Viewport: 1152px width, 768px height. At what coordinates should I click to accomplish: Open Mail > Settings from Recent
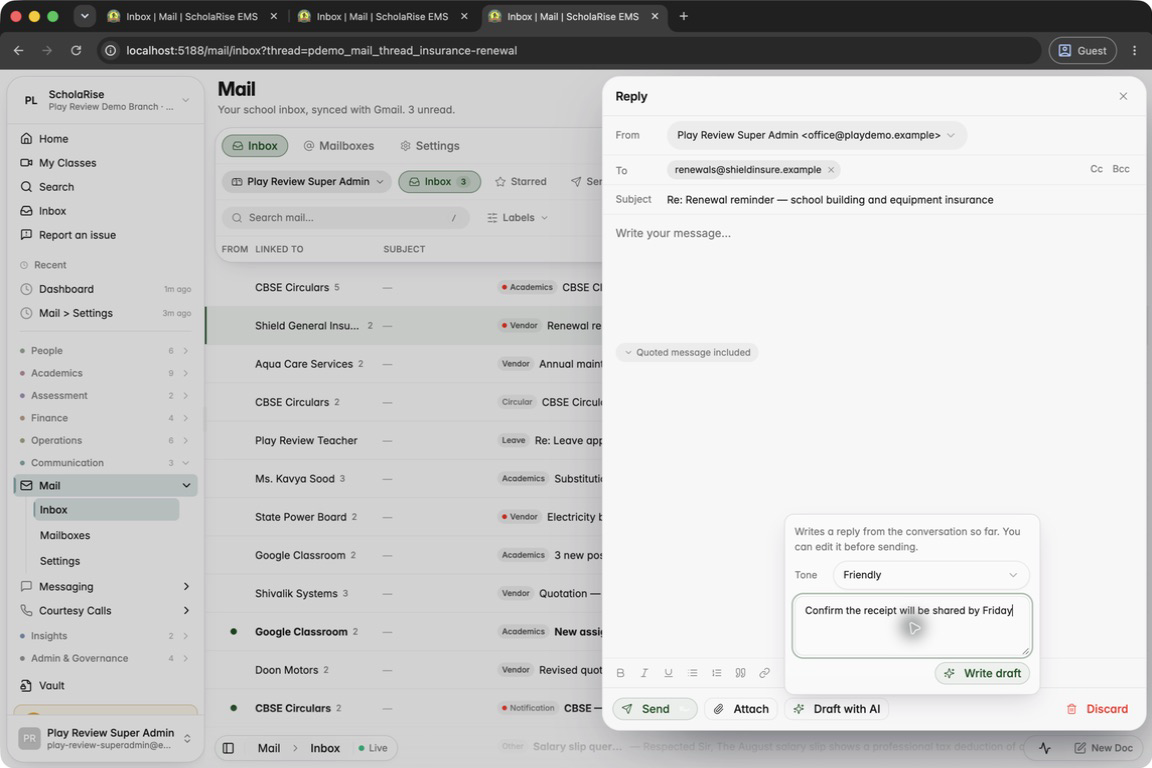click(x=105, y=313)
